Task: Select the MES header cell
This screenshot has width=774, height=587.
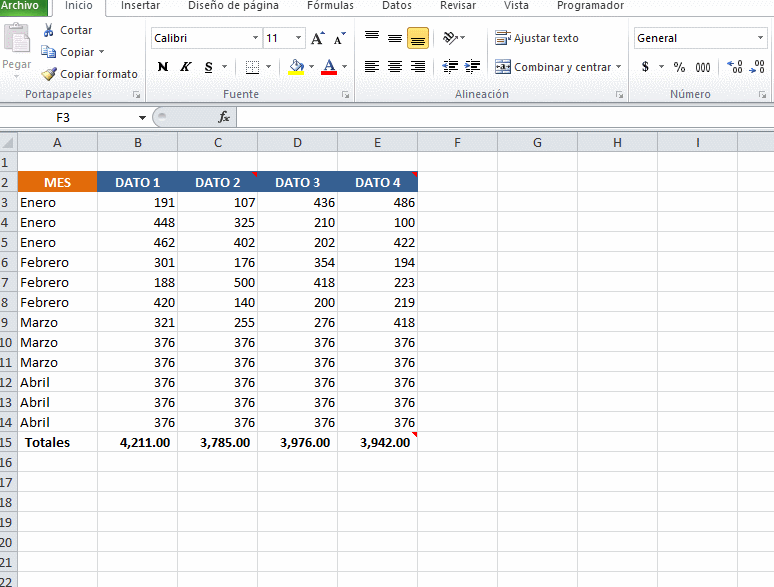Action: (x=57, y=182)
